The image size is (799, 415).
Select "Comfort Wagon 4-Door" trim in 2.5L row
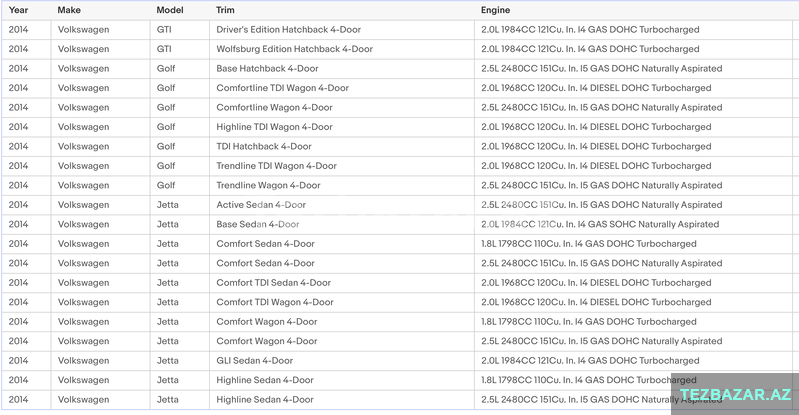pyautogui.click(x=267, y=341)
